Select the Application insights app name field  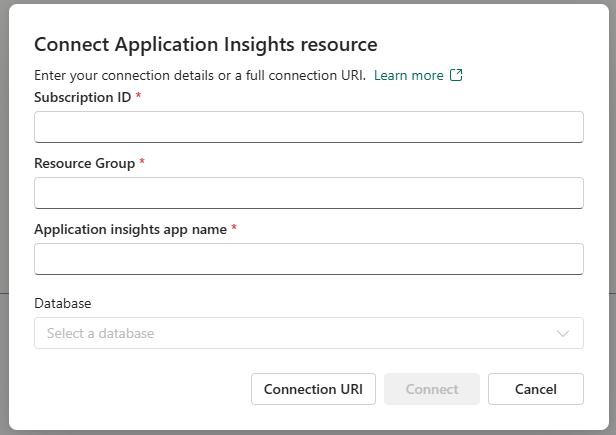point(308,259)
